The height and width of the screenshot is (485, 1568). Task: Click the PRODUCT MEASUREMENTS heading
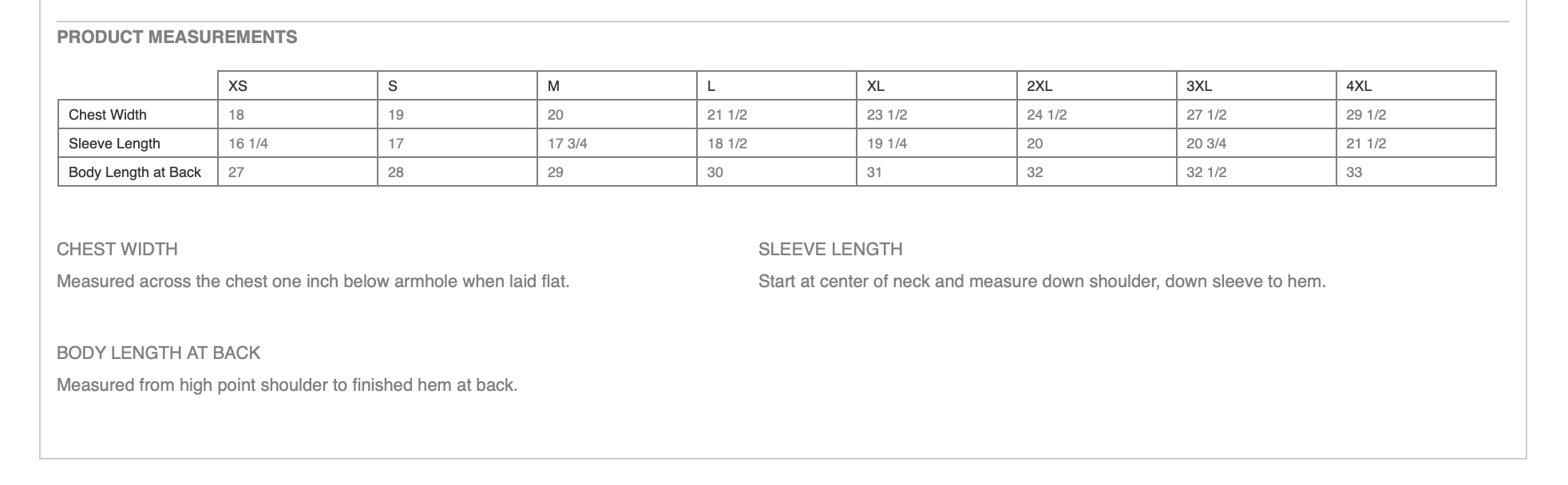click(176, 37)
